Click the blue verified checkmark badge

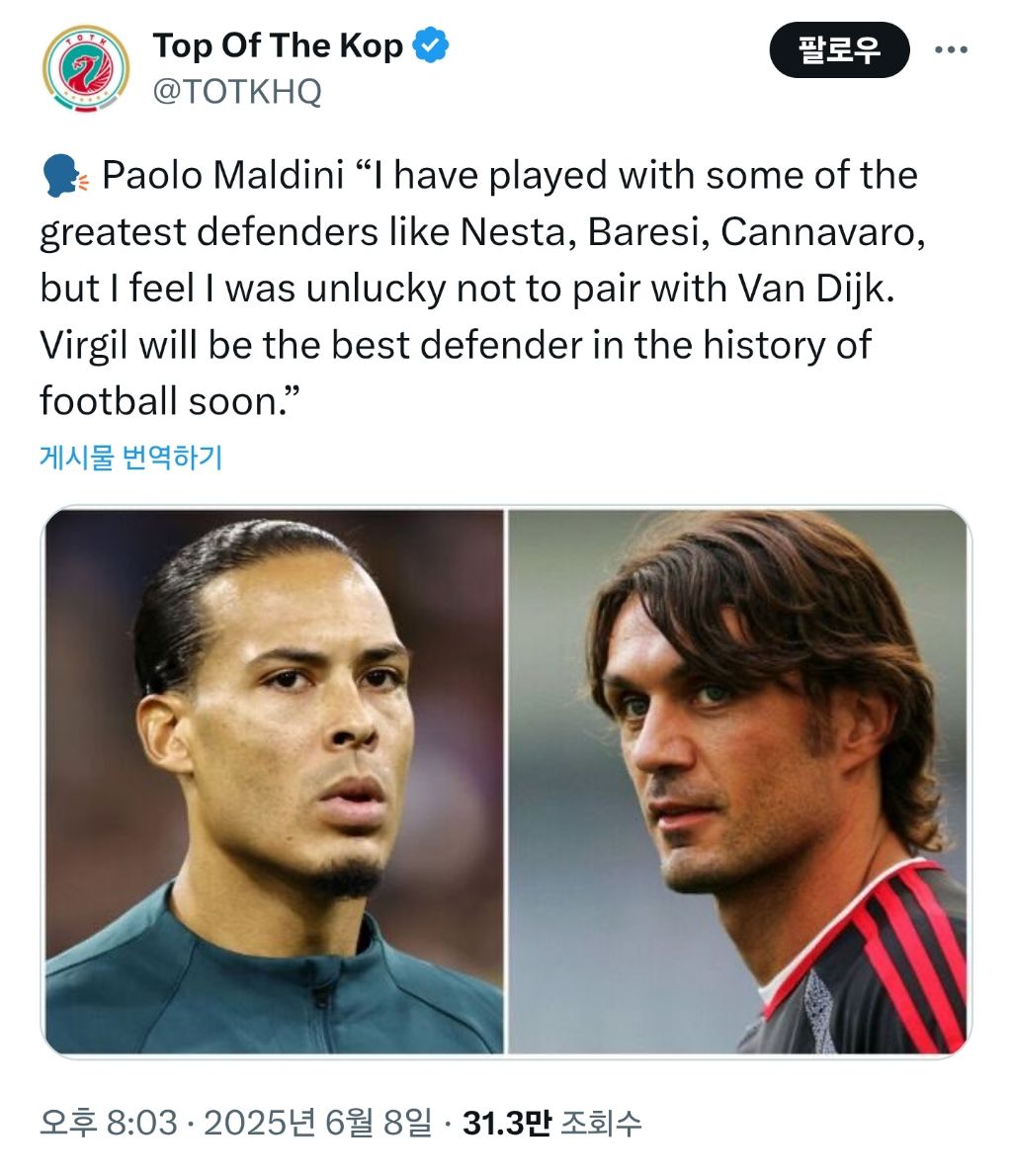tap(431, 45)
